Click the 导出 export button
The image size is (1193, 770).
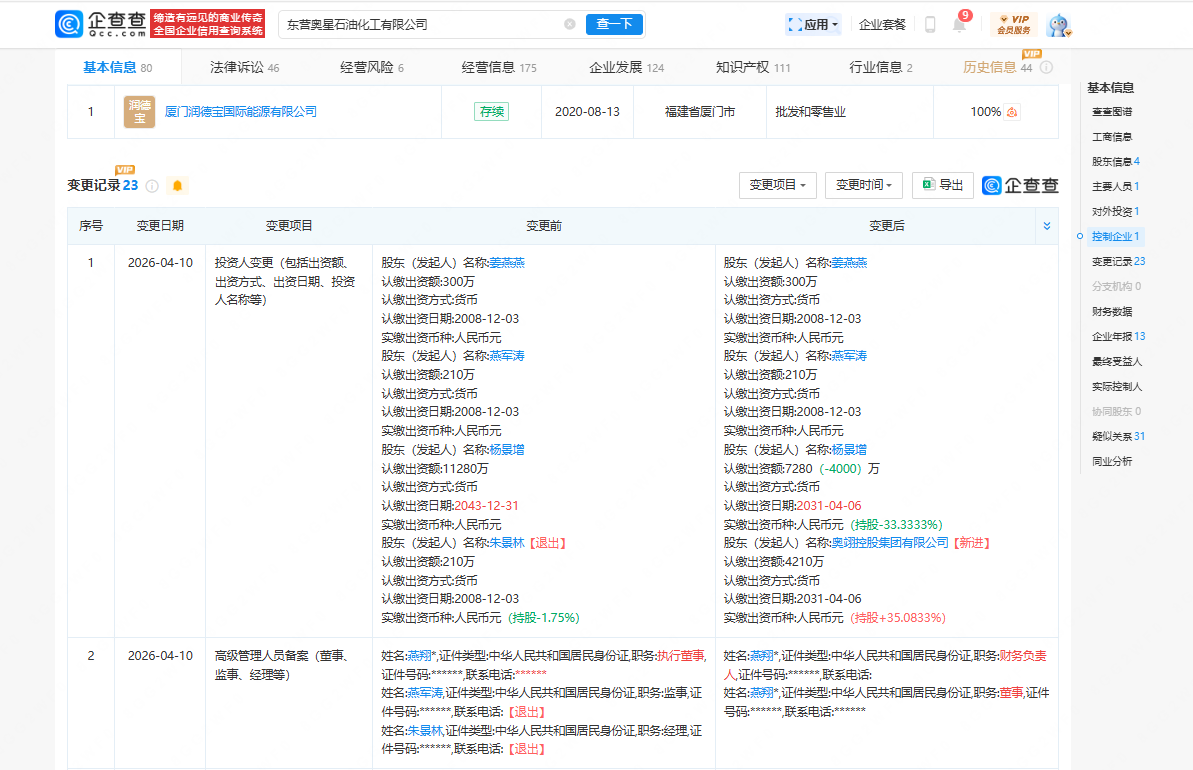(942, 185)
